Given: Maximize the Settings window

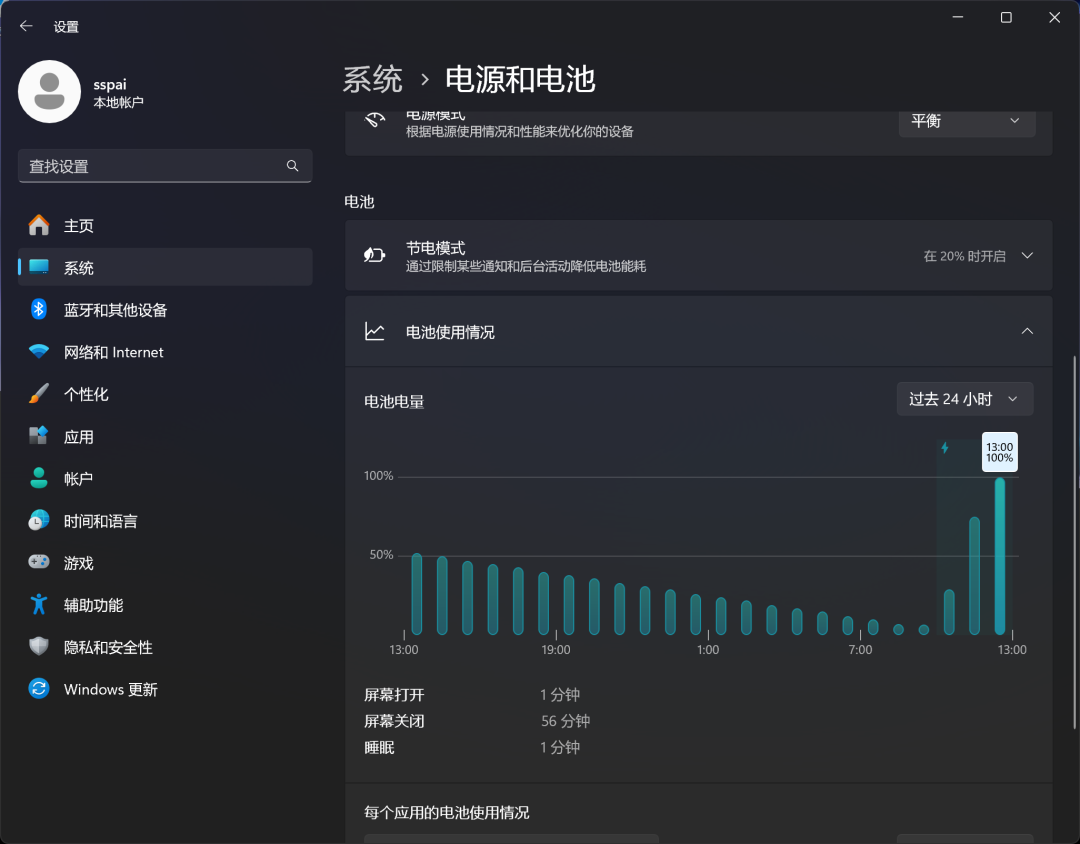Looking at the screenshot, I should coord(1006,17).
